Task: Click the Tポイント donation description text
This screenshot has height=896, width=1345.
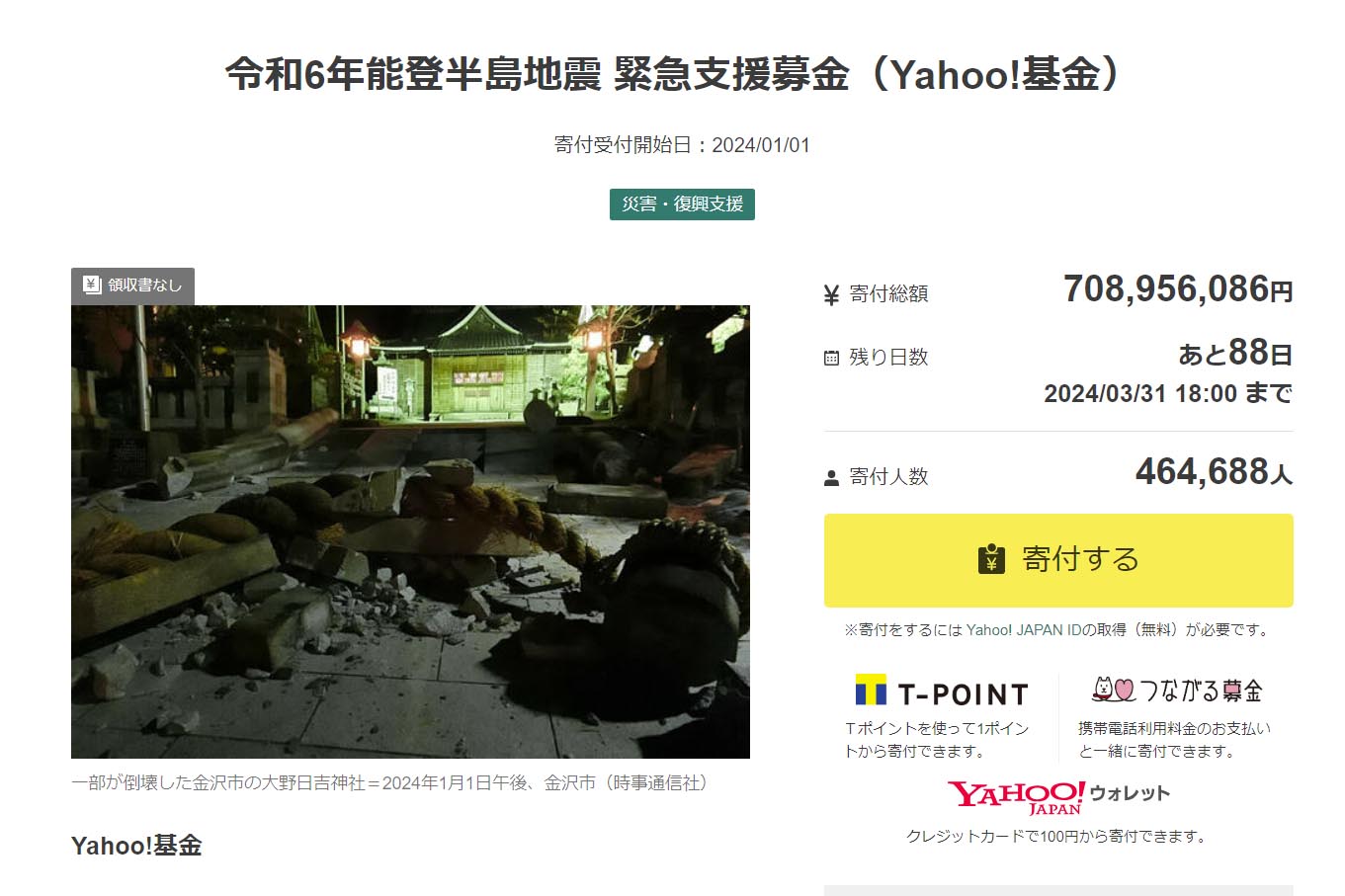Action: (937, 740)
